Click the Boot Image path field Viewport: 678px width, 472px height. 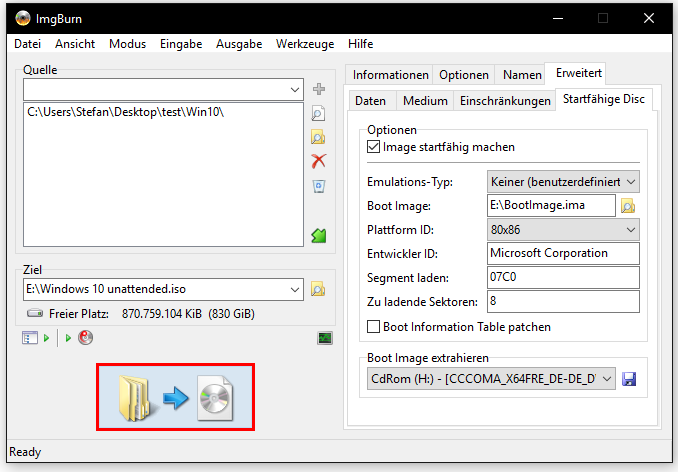(x=551, y=205)
